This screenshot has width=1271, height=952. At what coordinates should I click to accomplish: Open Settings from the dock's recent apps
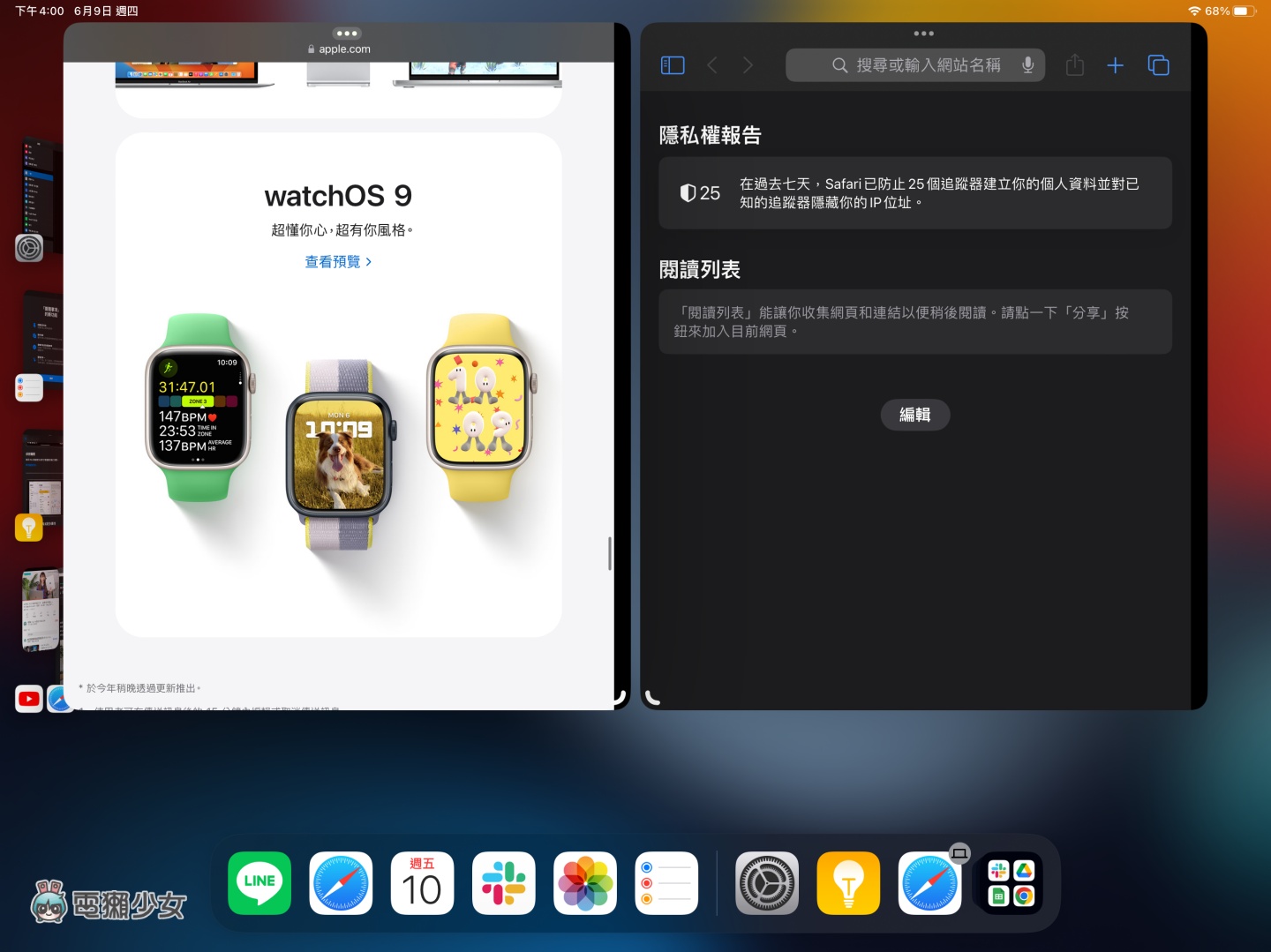[767, 883]
